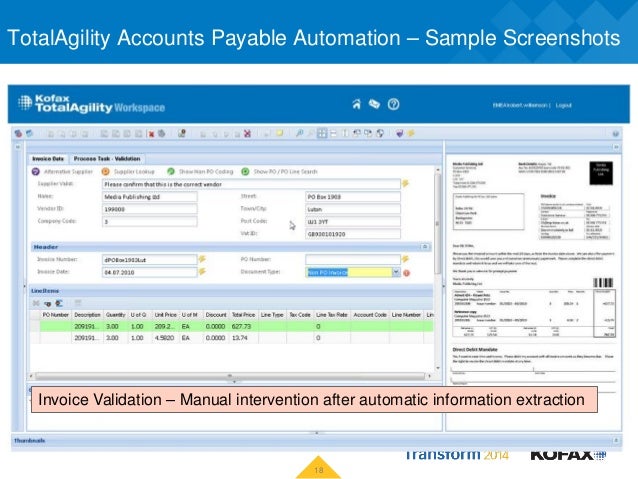Click the Invoice Date field 04.07.2010

150,272
